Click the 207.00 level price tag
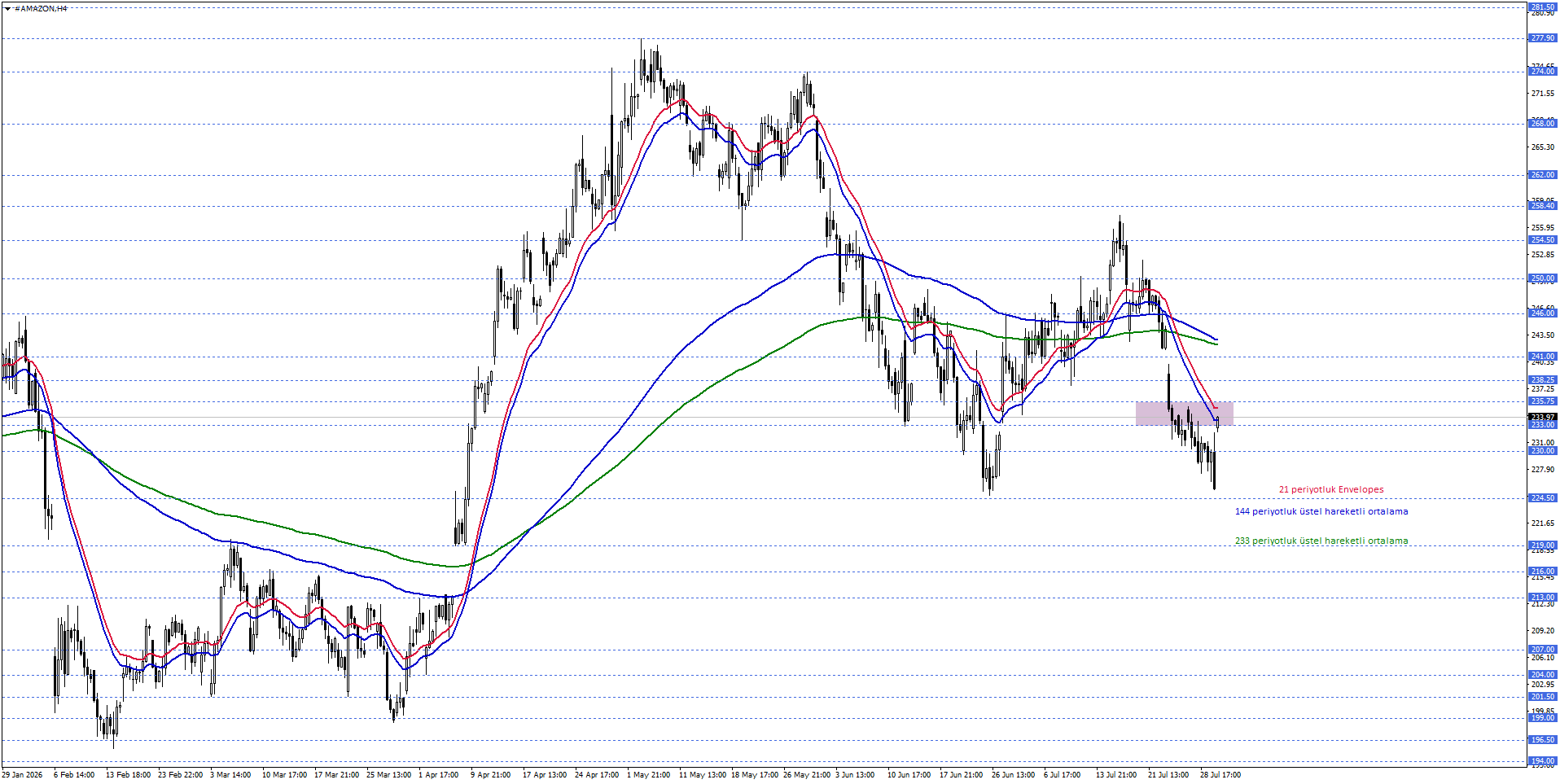Viewport: 1560px width, 784px height. click(x=1543, y=650)
